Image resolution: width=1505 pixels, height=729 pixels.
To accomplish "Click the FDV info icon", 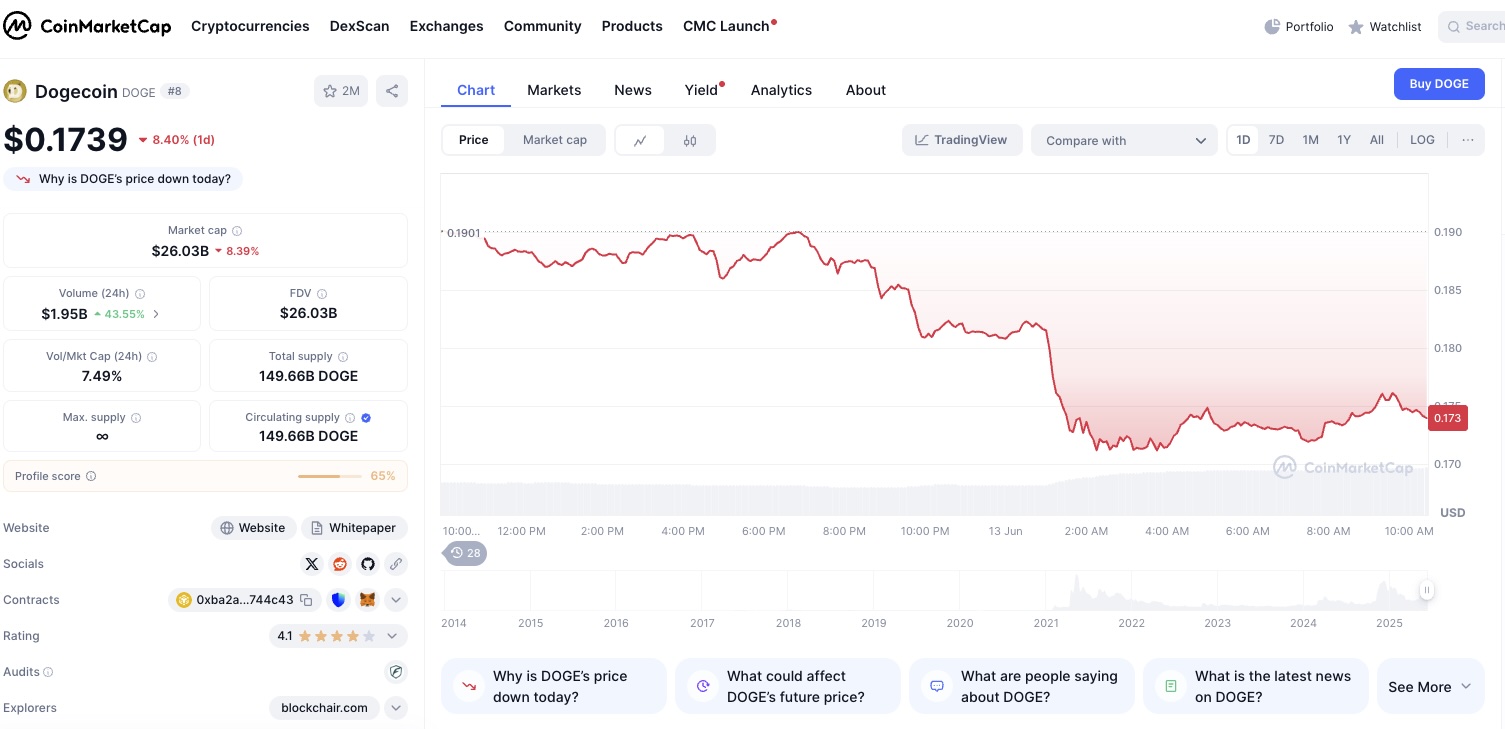I will pos(321,294).
